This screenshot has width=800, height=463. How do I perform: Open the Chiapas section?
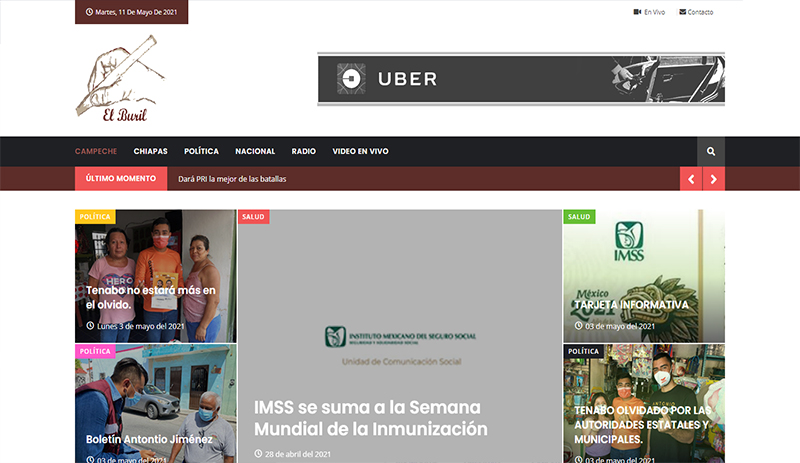click(x=151, y=151)
